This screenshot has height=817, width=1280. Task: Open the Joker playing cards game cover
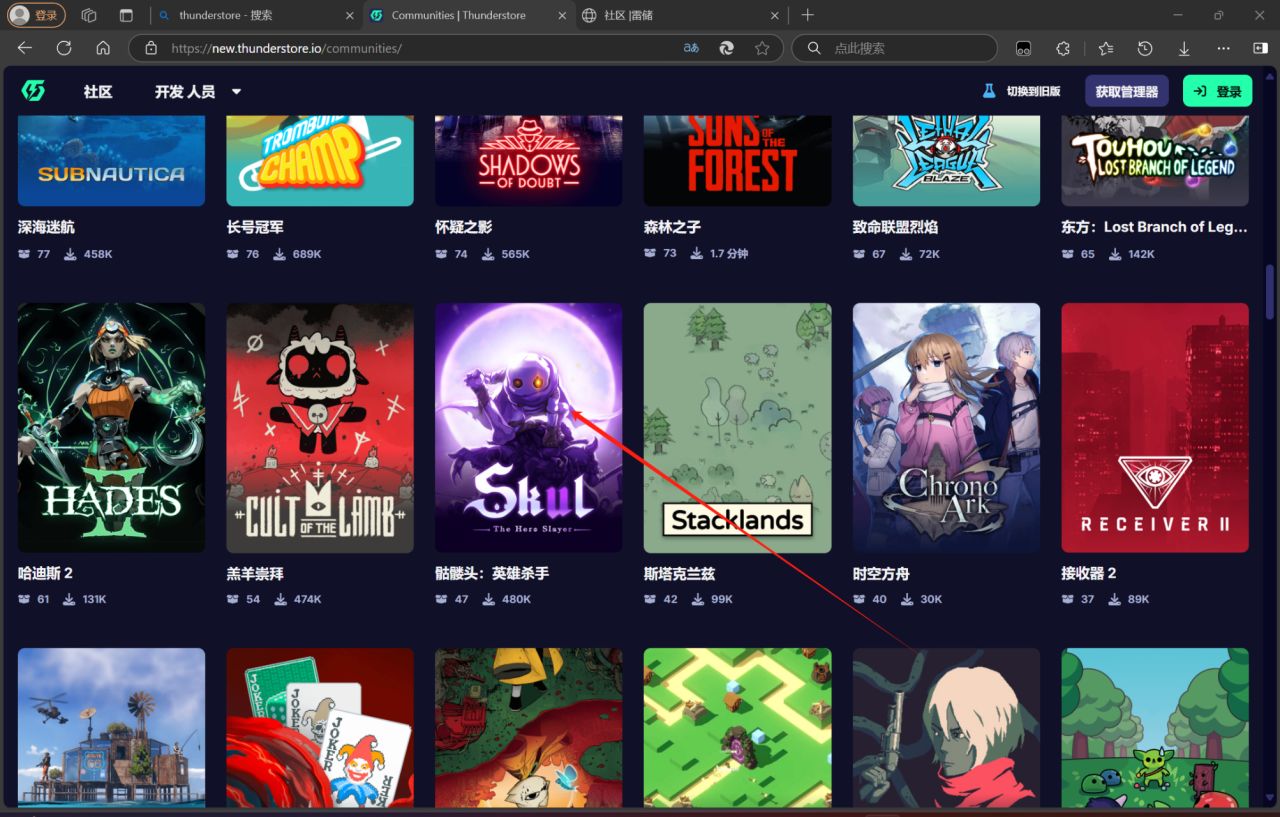point(320,727)
